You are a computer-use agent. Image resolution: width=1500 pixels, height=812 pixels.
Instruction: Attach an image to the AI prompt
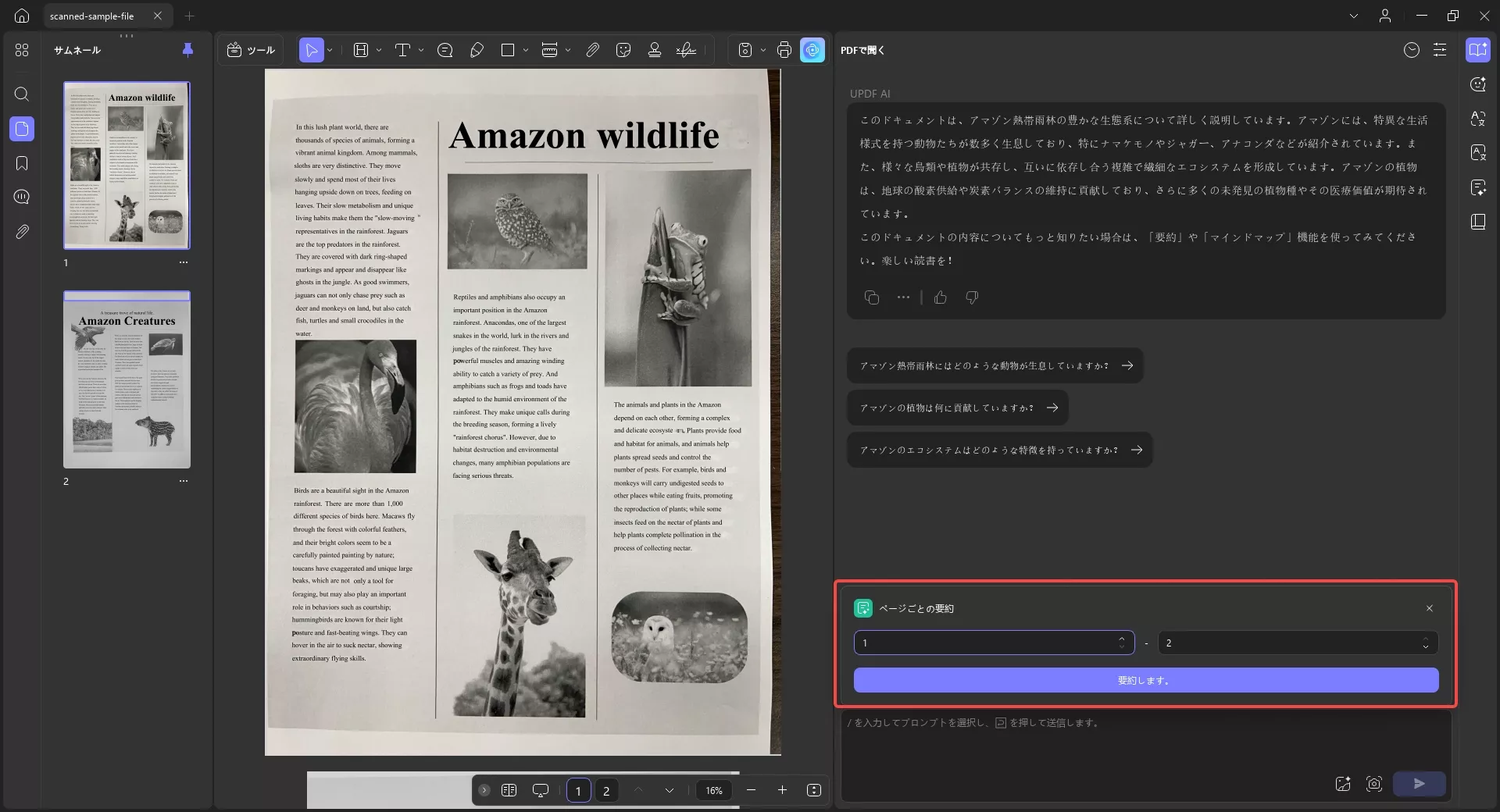[x=1343, y=784]
